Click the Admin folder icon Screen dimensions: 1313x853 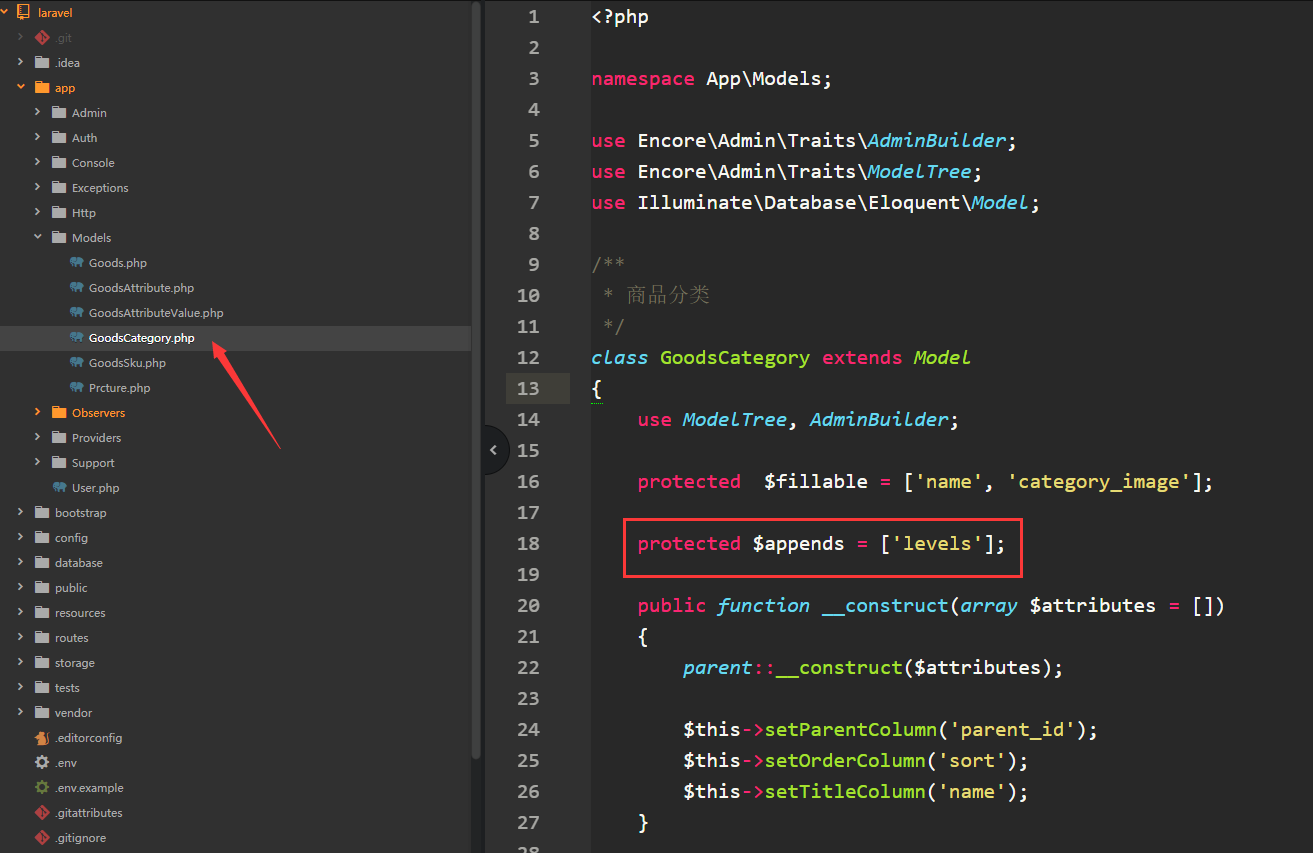(x=59, y=112)
